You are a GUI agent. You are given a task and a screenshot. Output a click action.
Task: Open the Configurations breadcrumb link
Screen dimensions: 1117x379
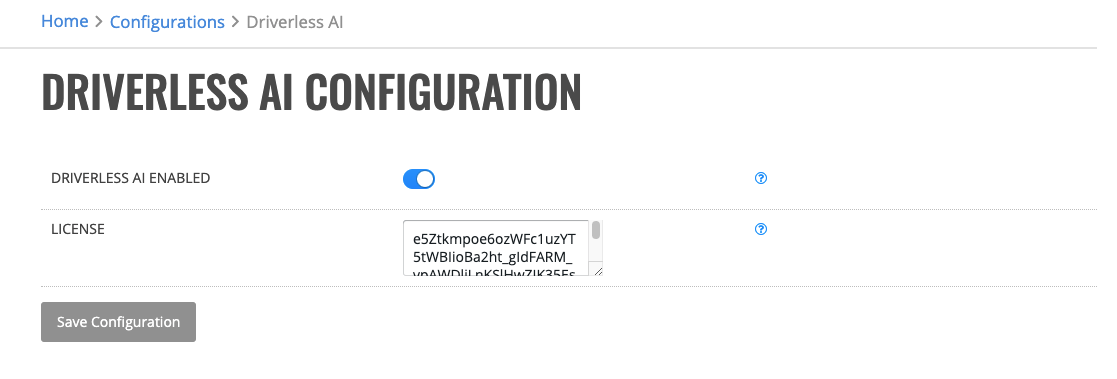[x=167, y=22]
